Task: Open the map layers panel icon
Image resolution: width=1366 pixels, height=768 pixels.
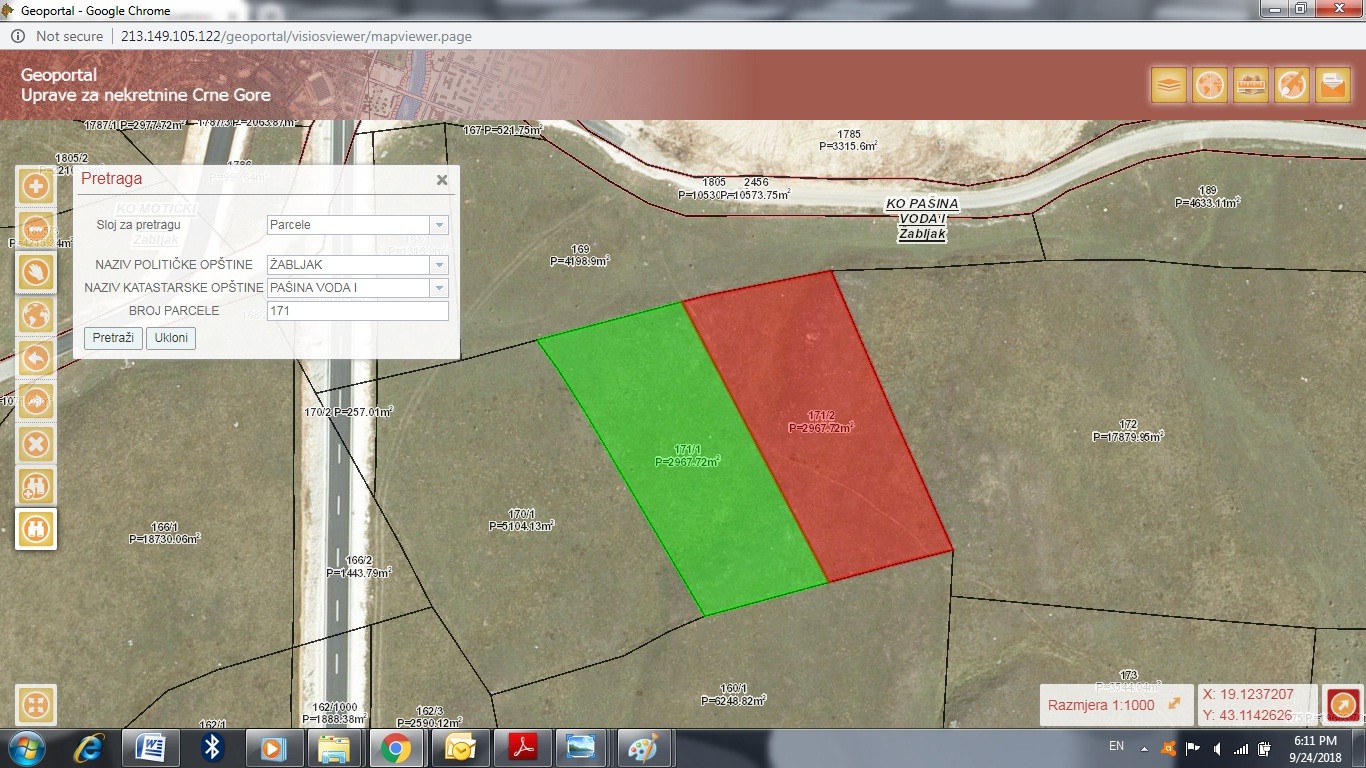Action: click(x=1169, y=85)
